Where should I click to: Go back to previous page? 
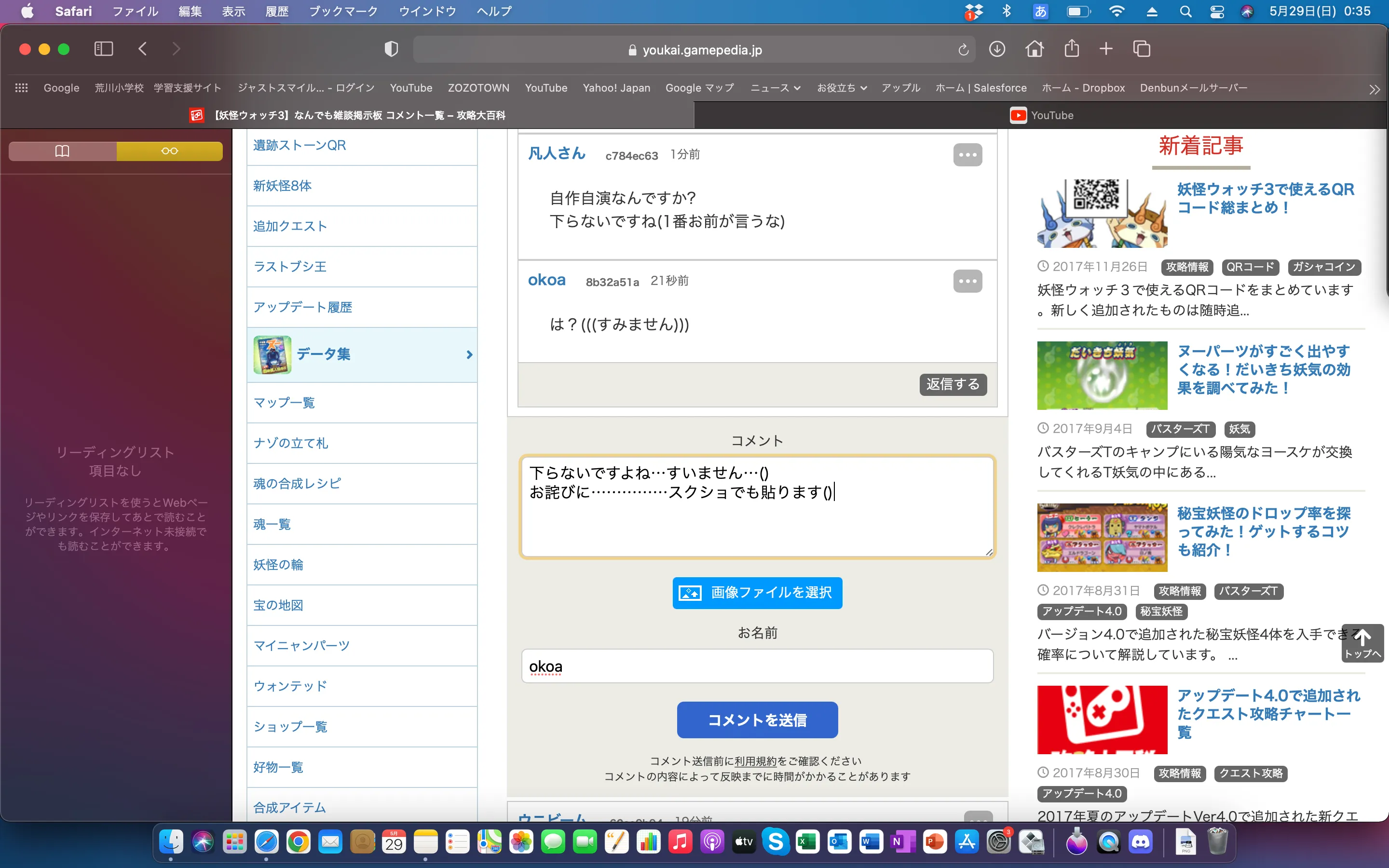(x=143, y=49)
